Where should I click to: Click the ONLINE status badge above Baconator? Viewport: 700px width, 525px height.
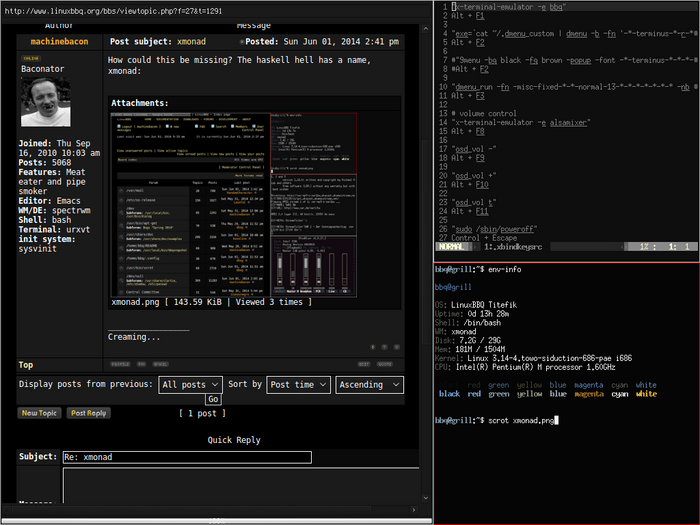click(x=32, y=60)
